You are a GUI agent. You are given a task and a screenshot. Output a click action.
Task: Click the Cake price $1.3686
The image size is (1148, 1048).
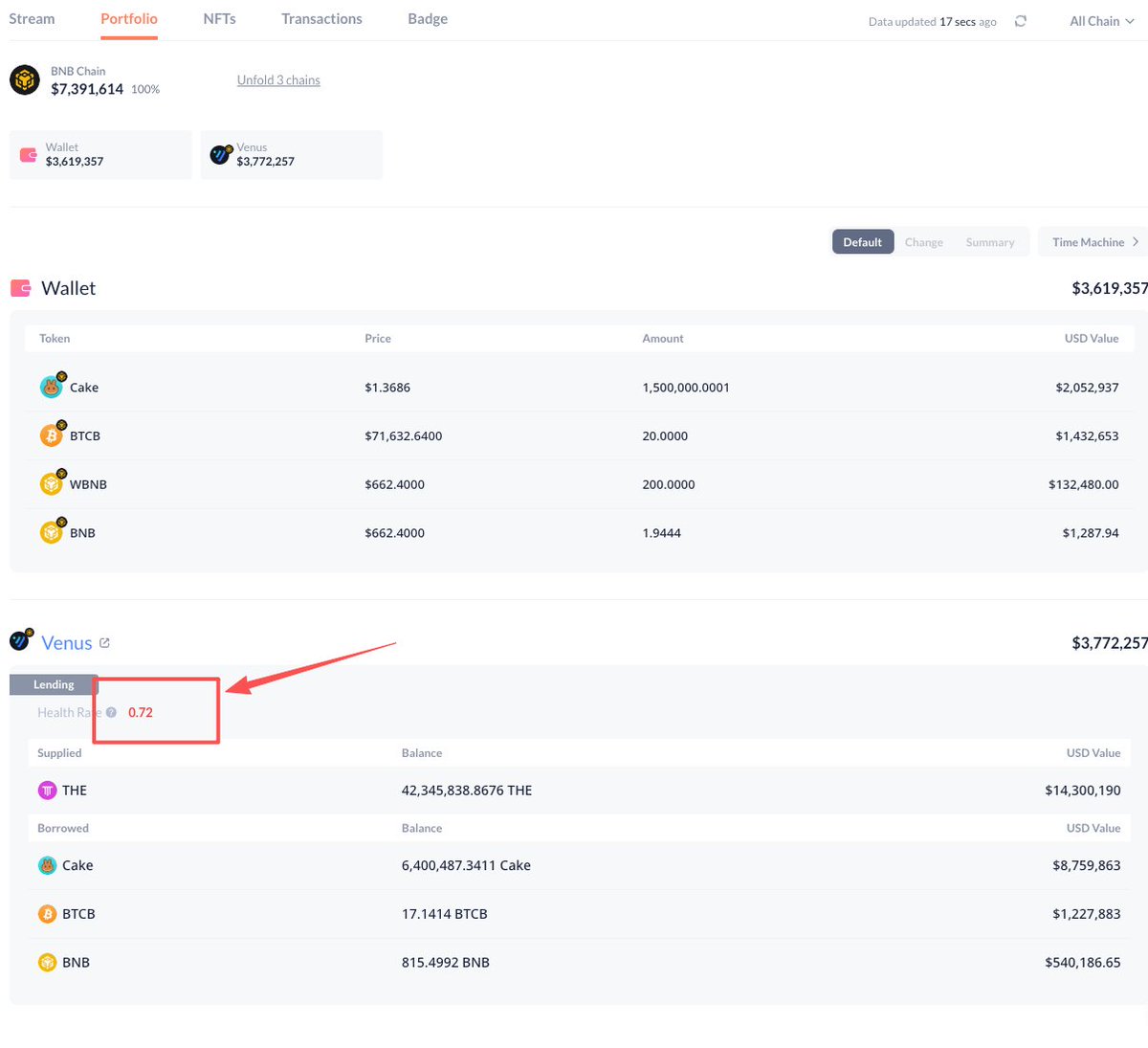(387, 388)
